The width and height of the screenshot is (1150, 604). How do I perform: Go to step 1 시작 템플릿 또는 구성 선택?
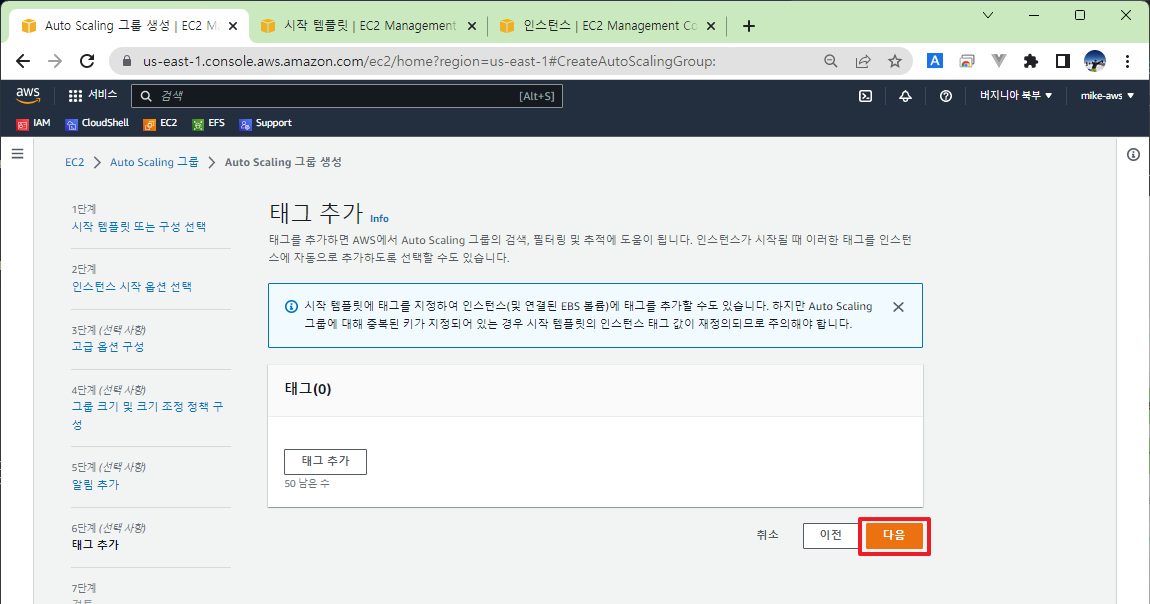pyautogui.click(x=139, y=227)
